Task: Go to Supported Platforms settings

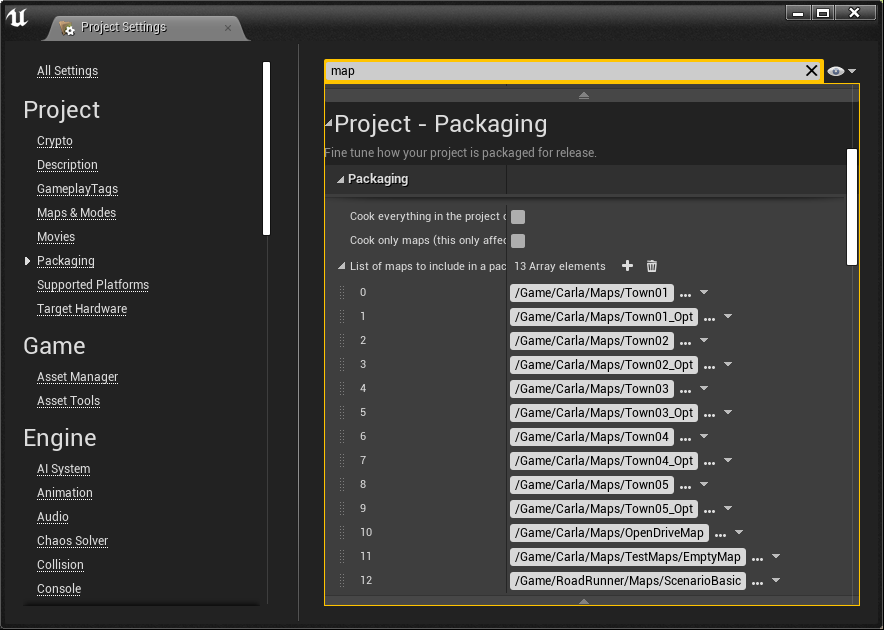Action: pos(93,285)
